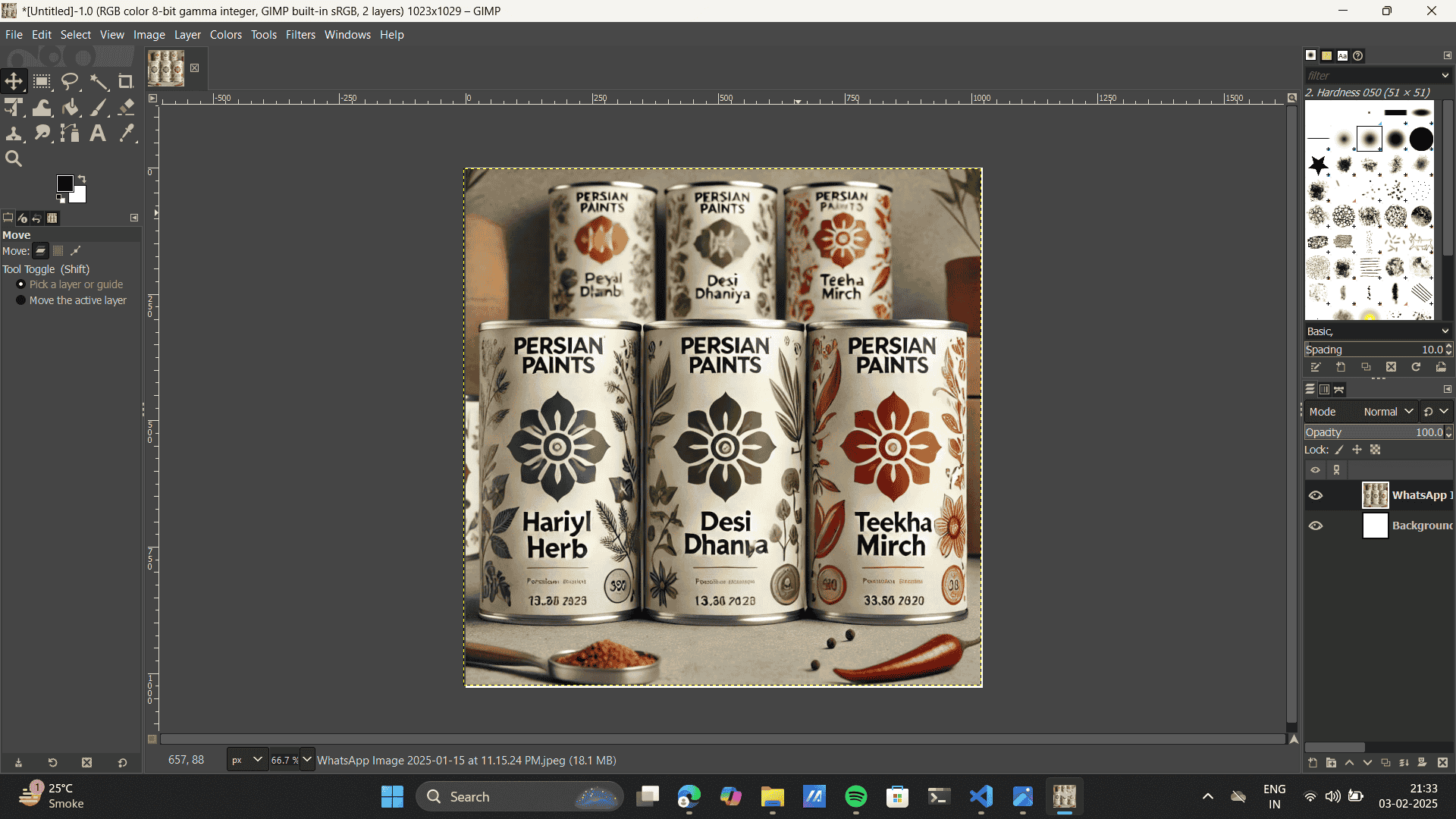Raise the active layer
The height and width of the screenshot is (819, 1456).
point(1349,763)
